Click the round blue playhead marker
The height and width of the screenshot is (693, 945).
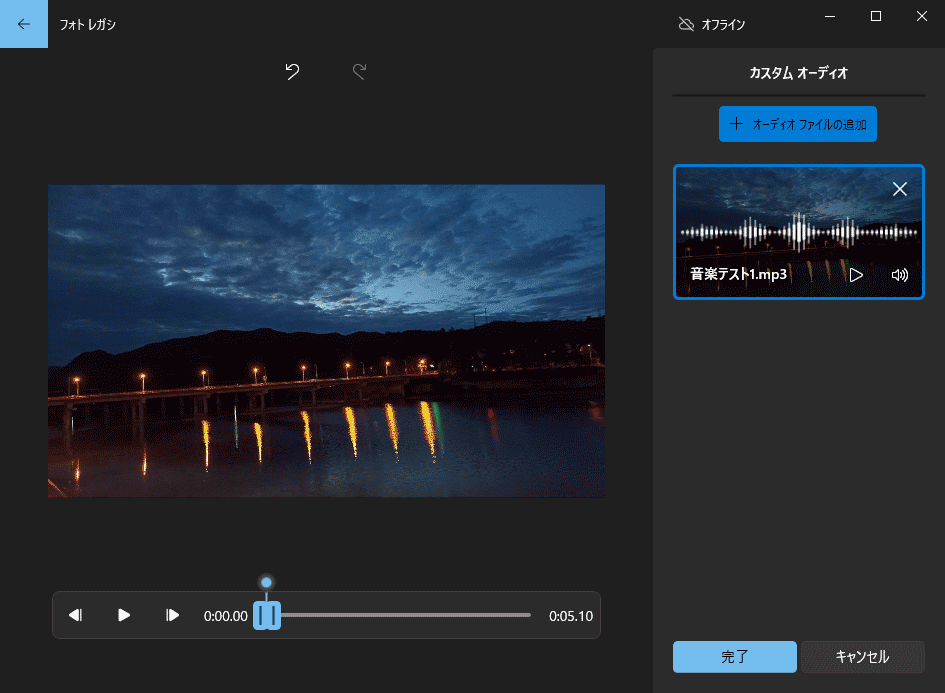(x=266, y=582)
